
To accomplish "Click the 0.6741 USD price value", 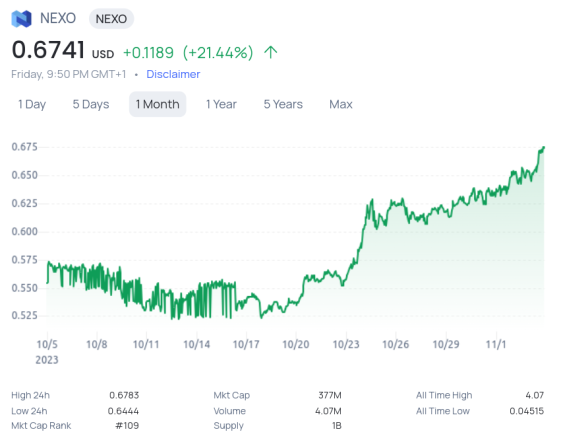I will point(63,50).
